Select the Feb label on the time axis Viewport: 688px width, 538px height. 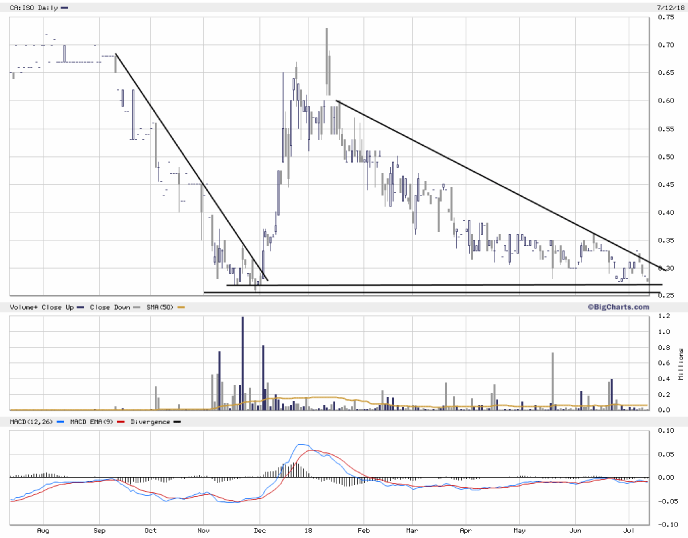pyautogui.click(x=362, y=531)
